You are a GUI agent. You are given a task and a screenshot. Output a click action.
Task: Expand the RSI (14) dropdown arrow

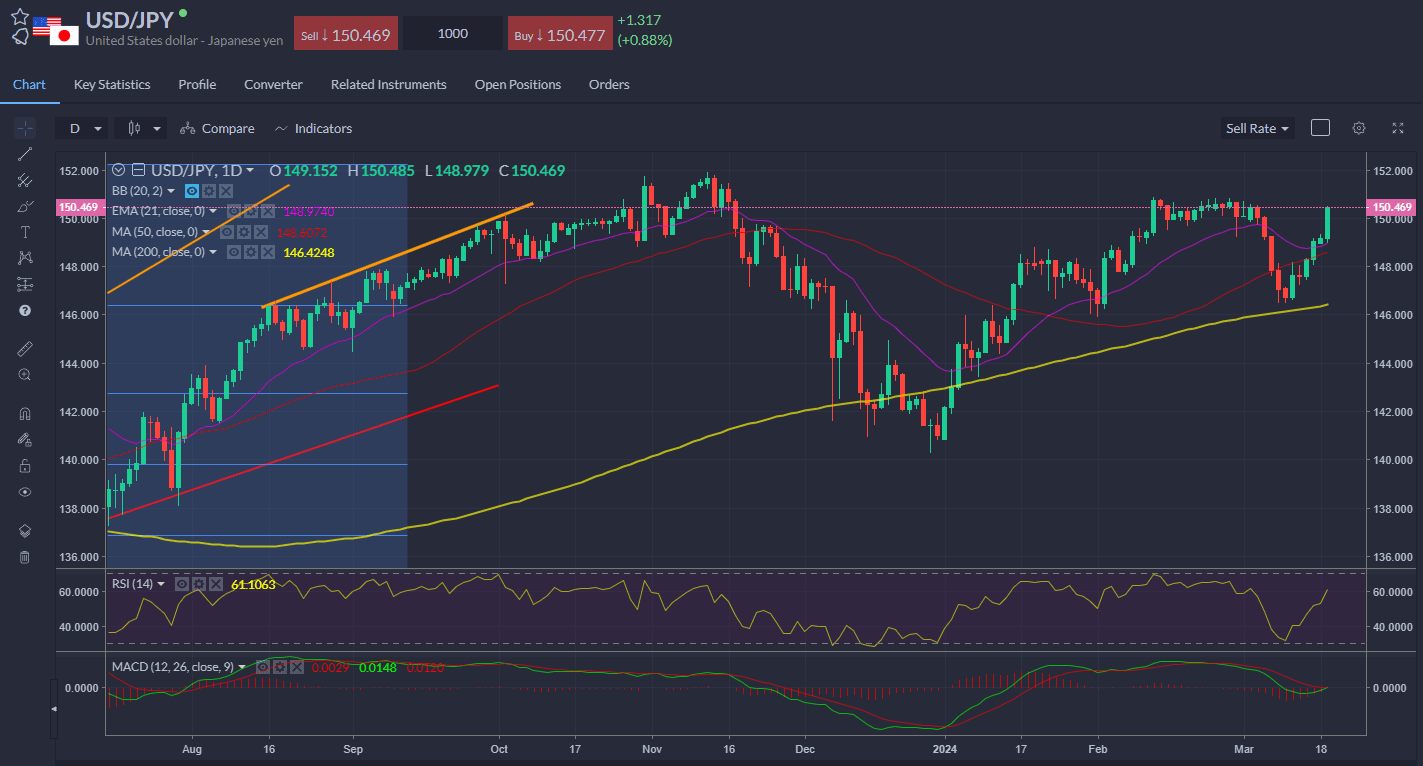point(161,584)
